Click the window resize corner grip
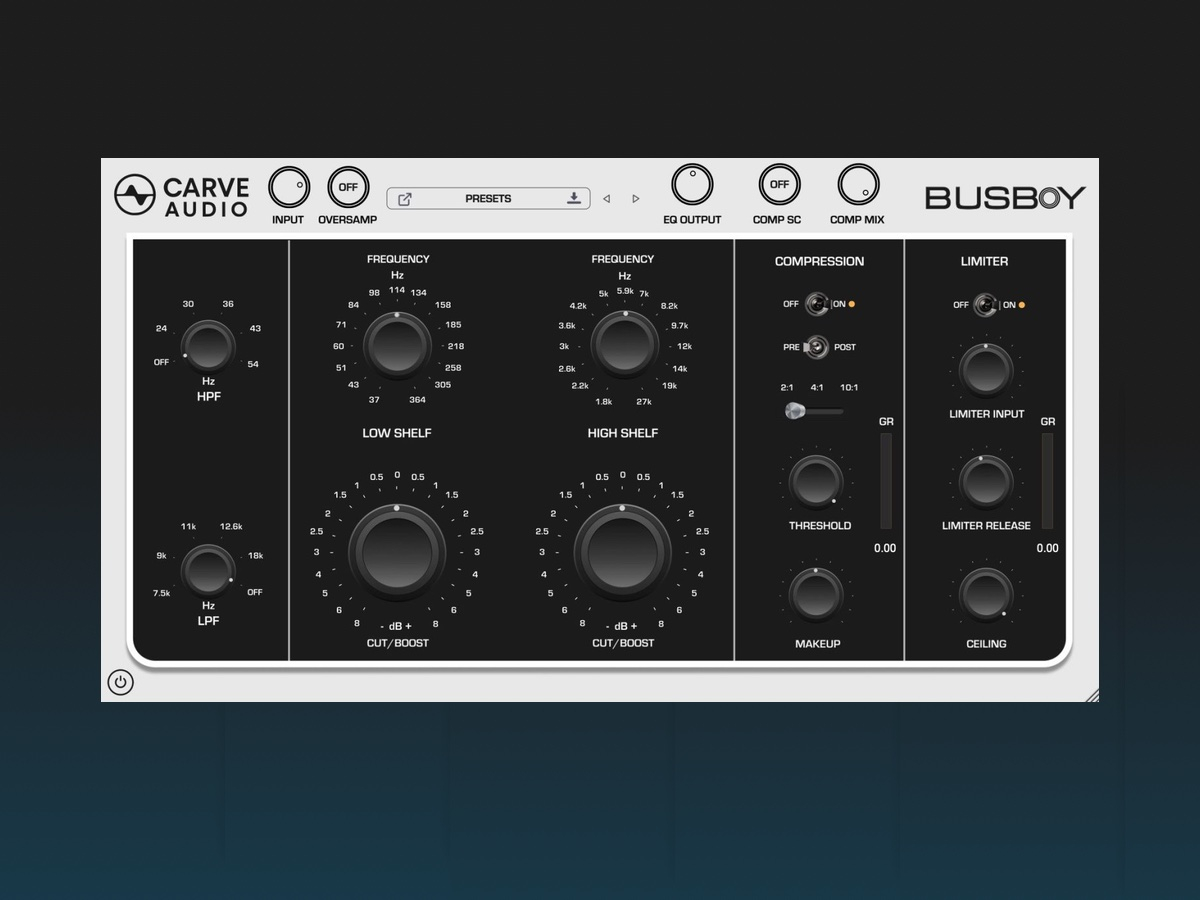This screenshot has width=1200, height=900. 1091,694
